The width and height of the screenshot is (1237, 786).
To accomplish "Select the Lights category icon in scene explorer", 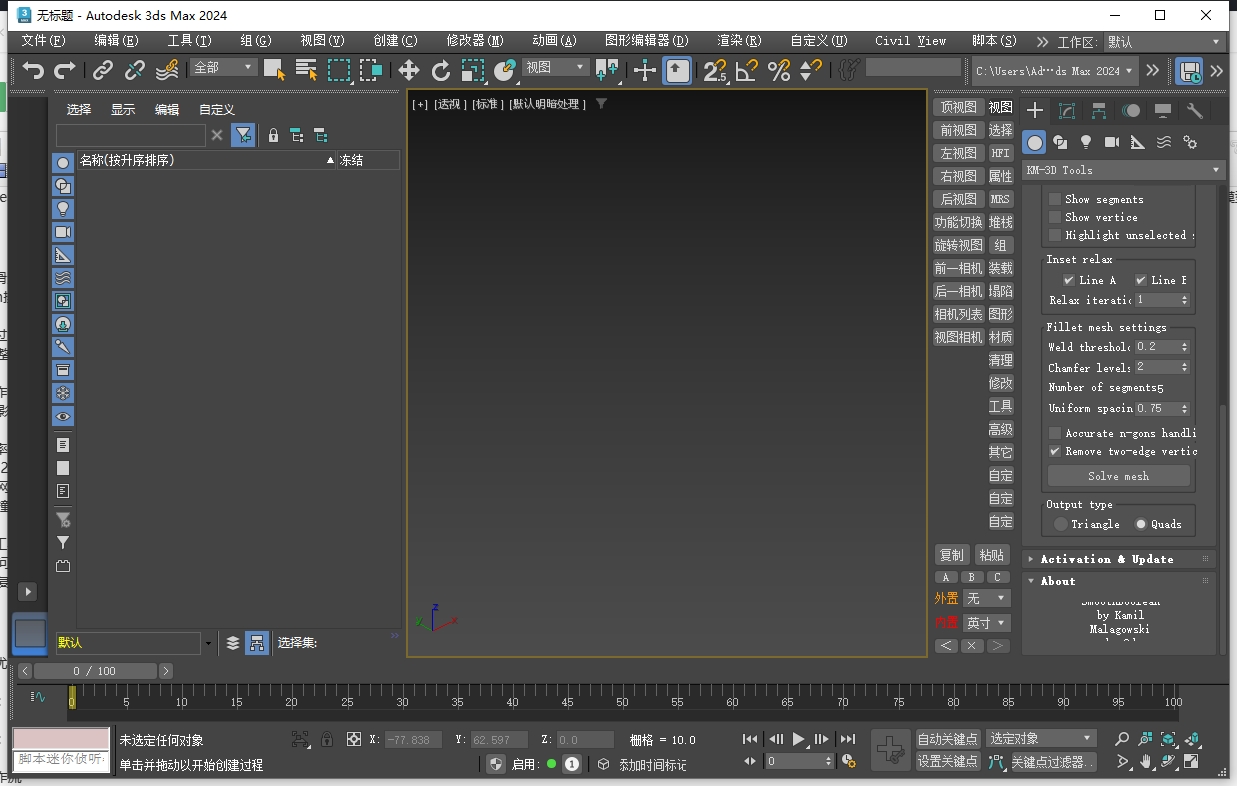I will [63, 209].
